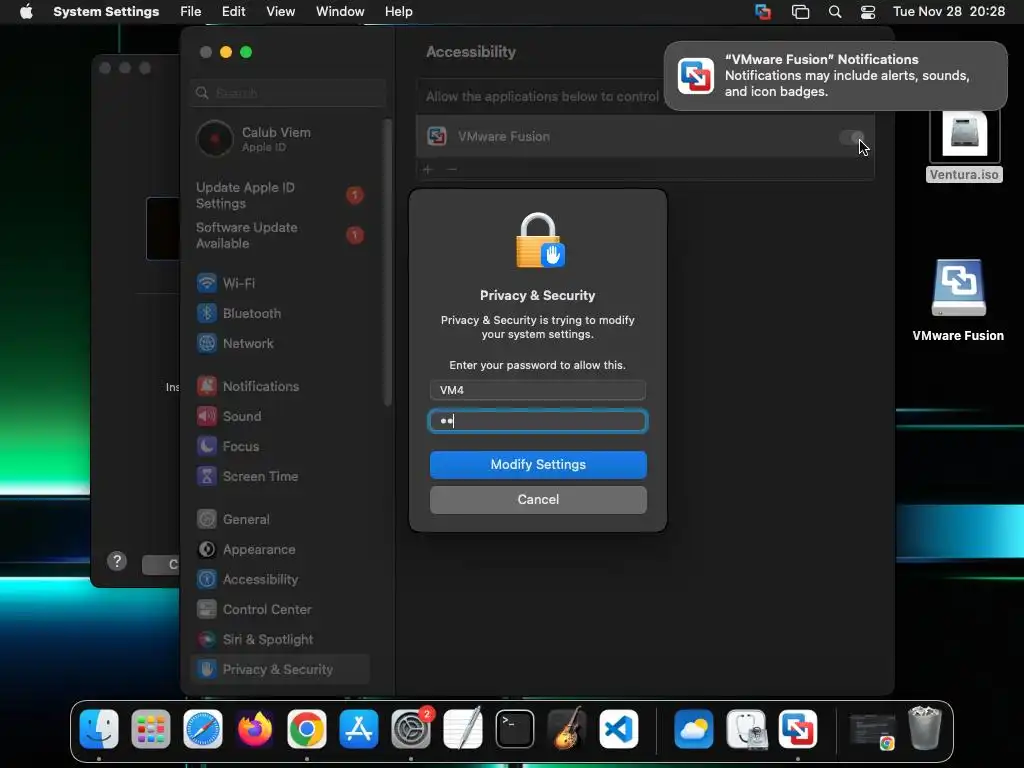The height and width of the screenshot is (768, 1024).
Task: Open Focus settings in sidebar
Action: click(x=281, y=447)
